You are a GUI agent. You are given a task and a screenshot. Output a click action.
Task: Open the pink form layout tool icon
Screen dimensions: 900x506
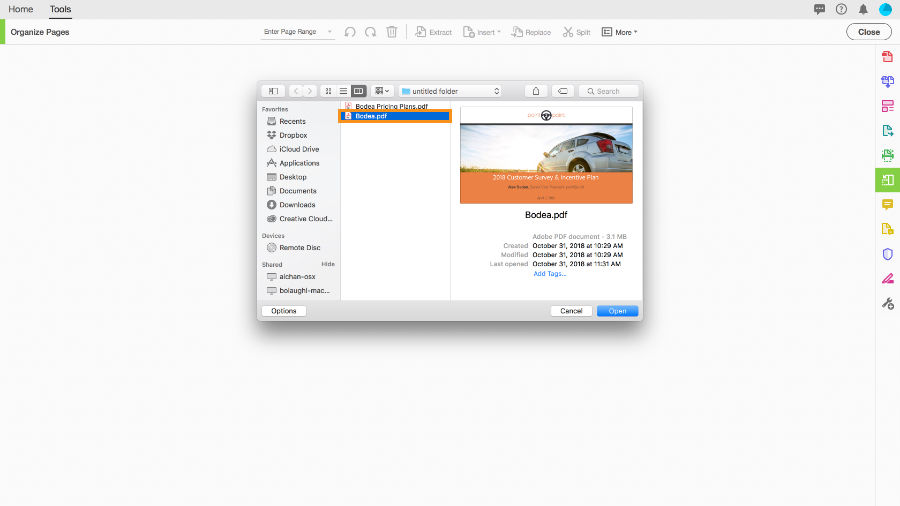[x=887, y=106]
